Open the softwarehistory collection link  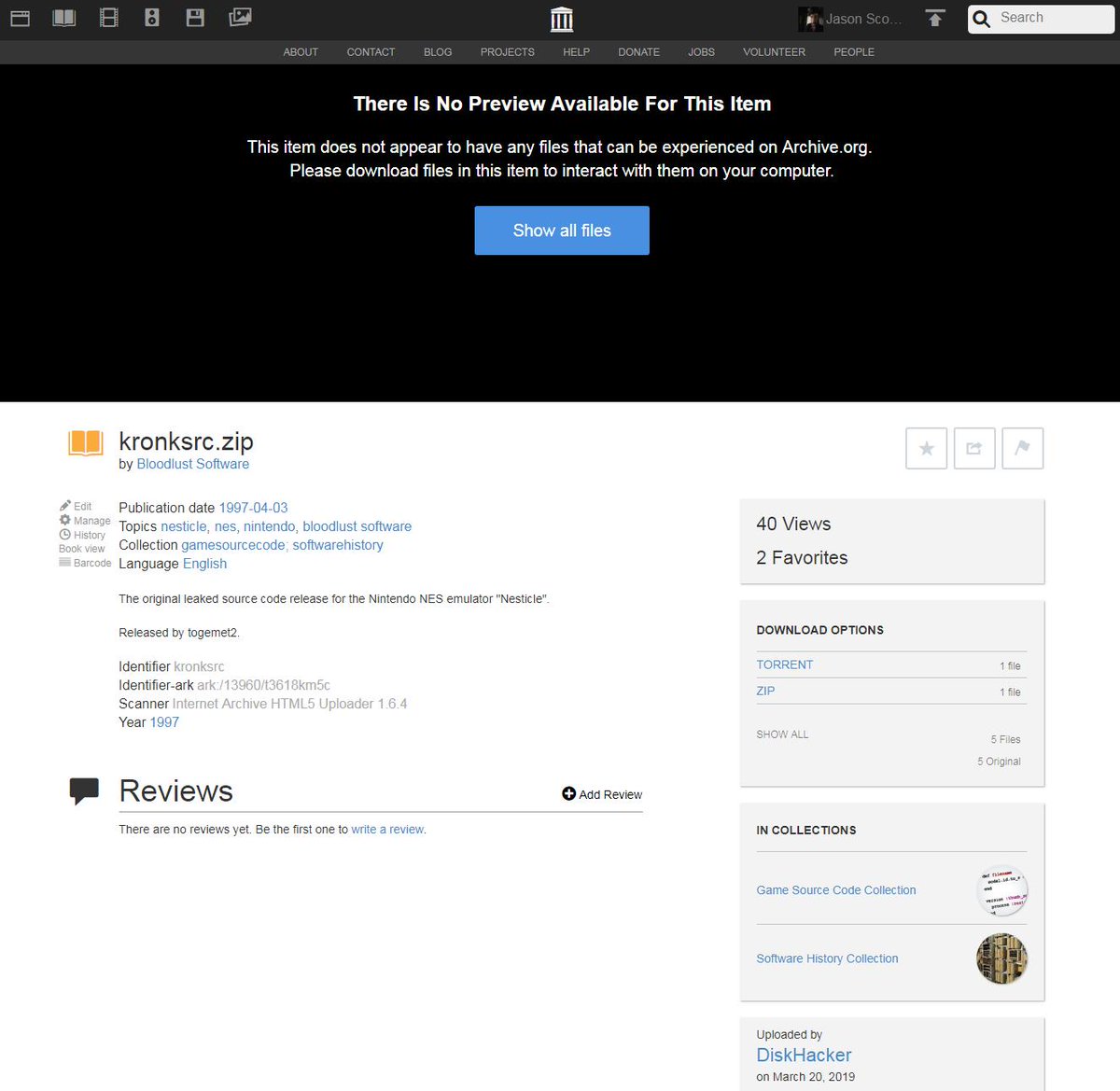tap(338, 545)
